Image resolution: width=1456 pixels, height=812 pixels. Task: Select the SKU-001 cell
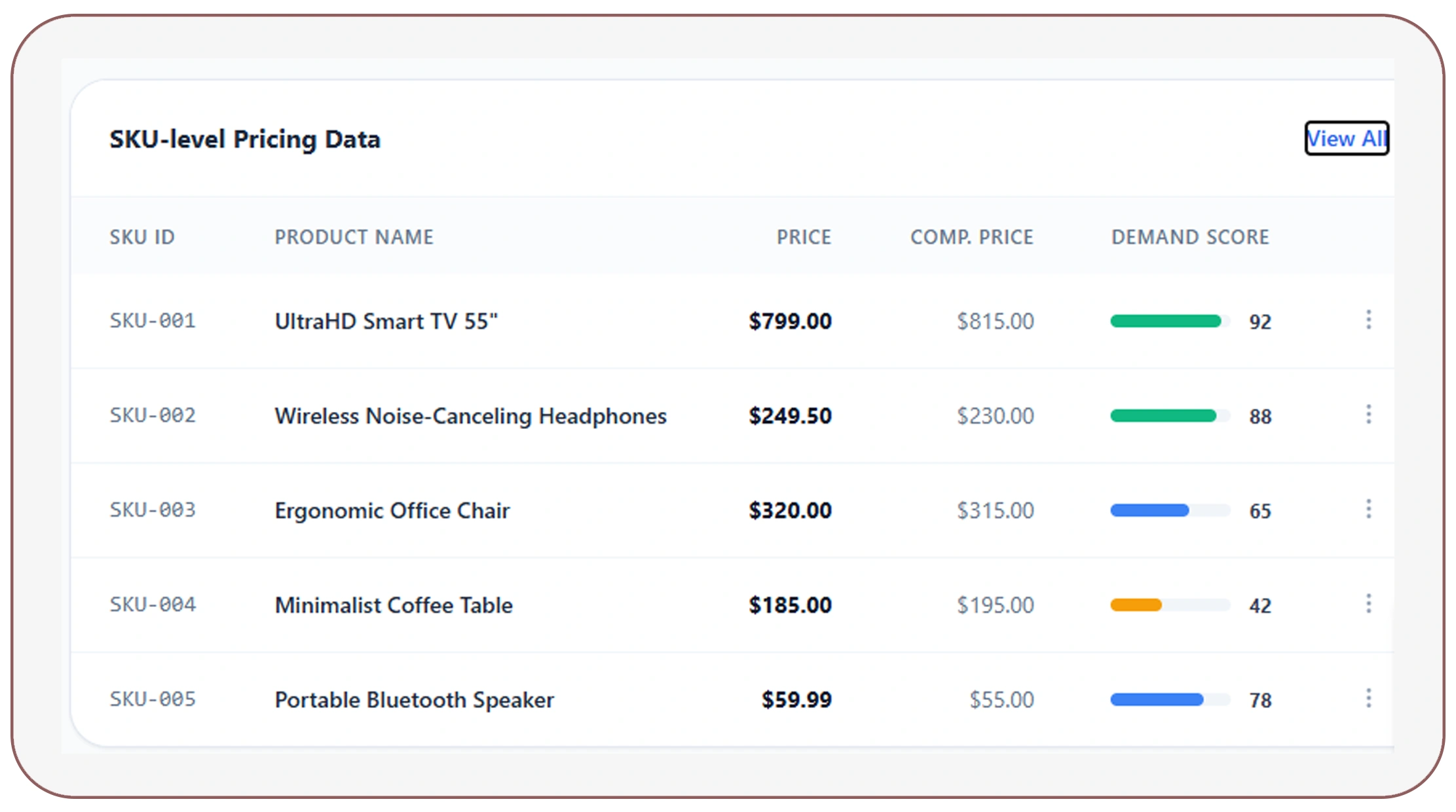tap(153, 321)
